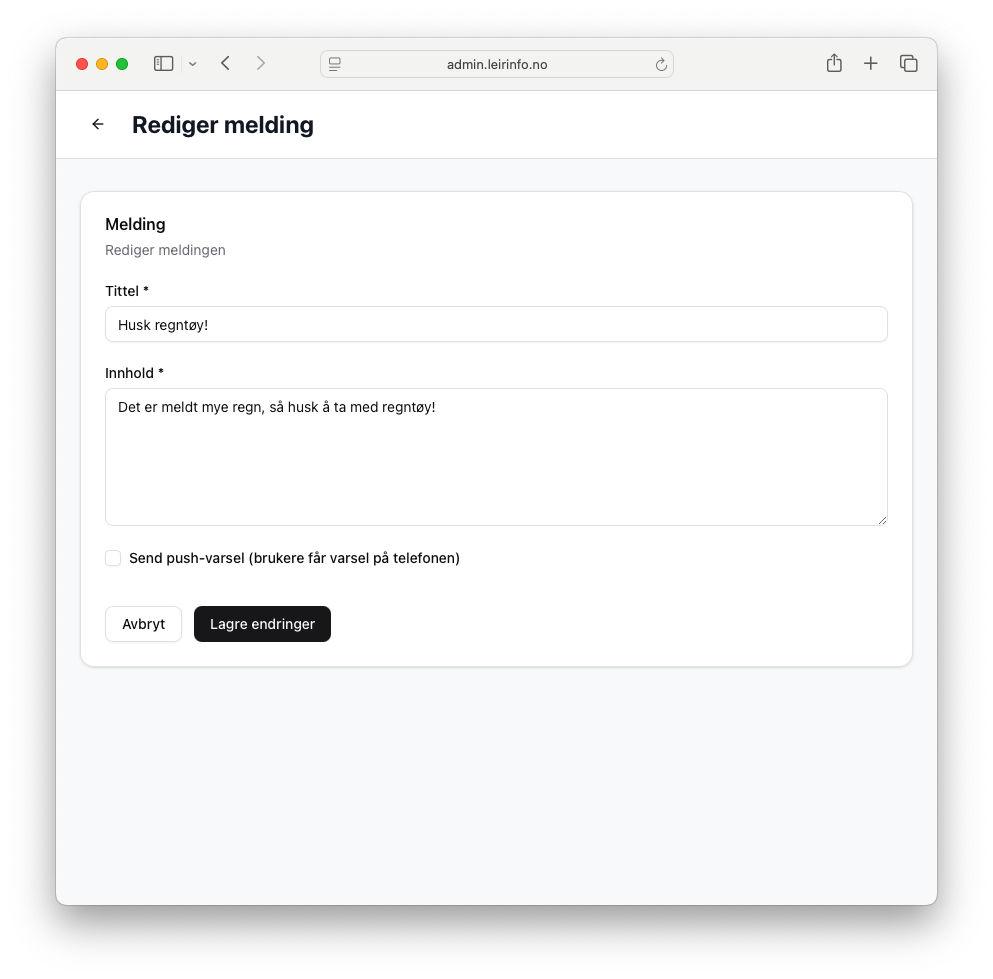Image resolution: width=993 pixels, height=979 pixels.
Task: Show the tab overview icon
Action: [908, 64]
